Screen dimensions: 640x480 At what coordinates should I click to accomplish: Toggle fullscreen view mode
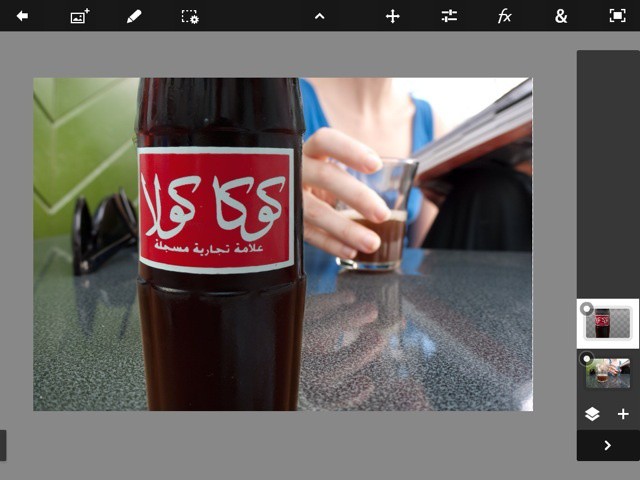click(617, 16)
